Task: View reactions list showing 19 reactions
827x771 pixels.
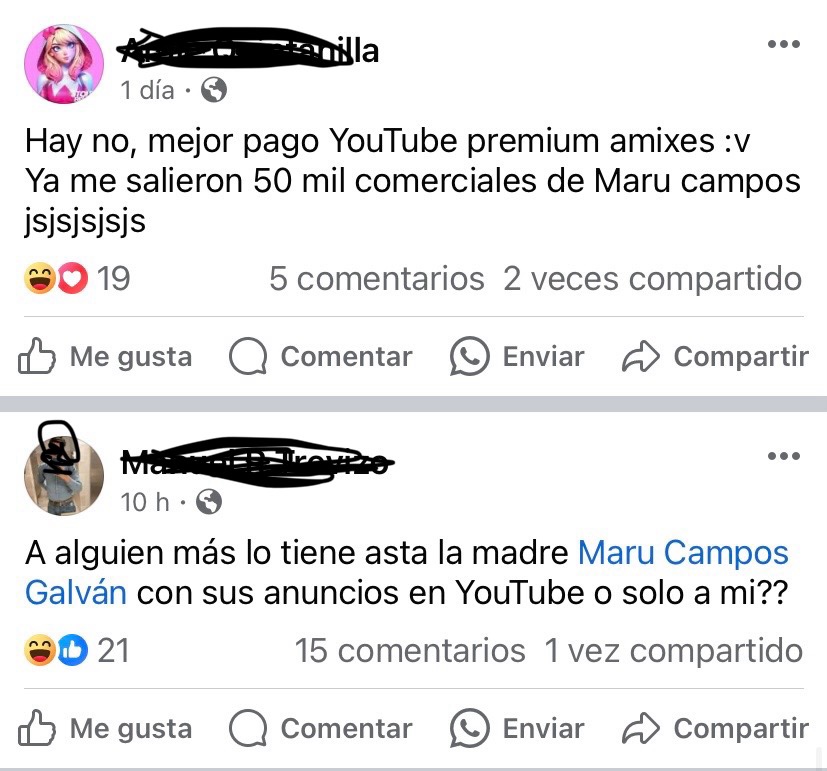Action: click(x=77, y=278)
